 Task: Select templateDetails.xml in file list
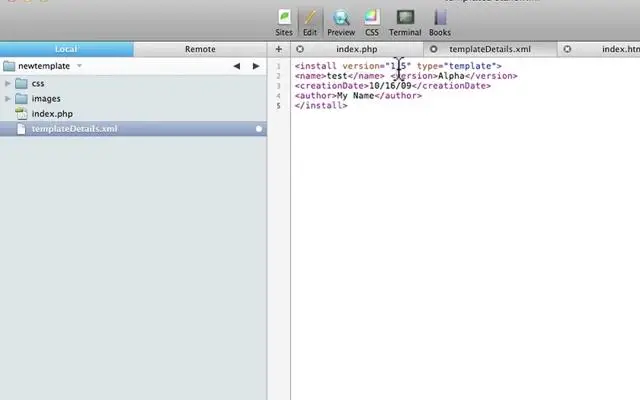133,129
